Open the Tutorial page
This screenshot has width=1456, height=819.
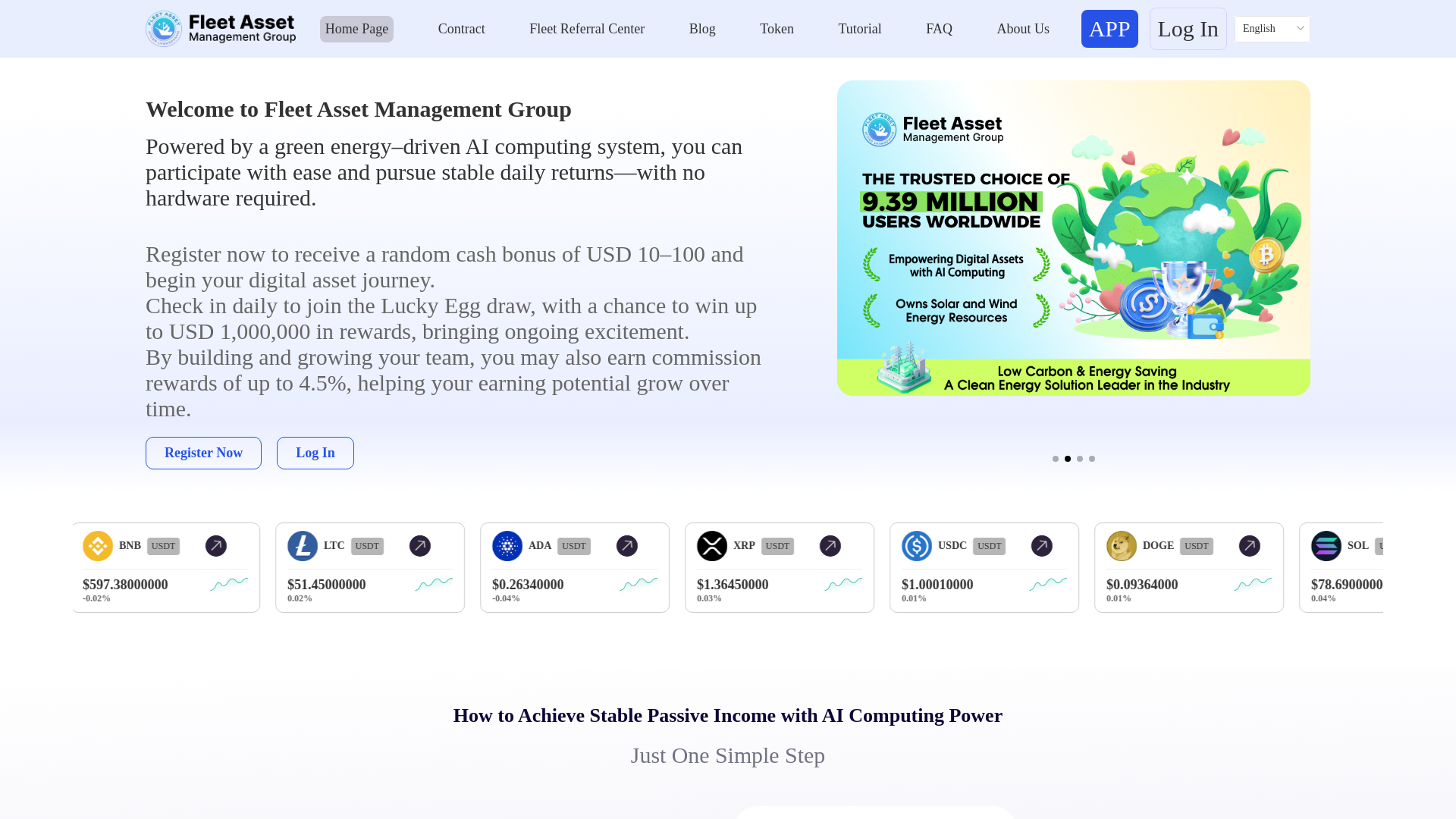tap(860, 29)
